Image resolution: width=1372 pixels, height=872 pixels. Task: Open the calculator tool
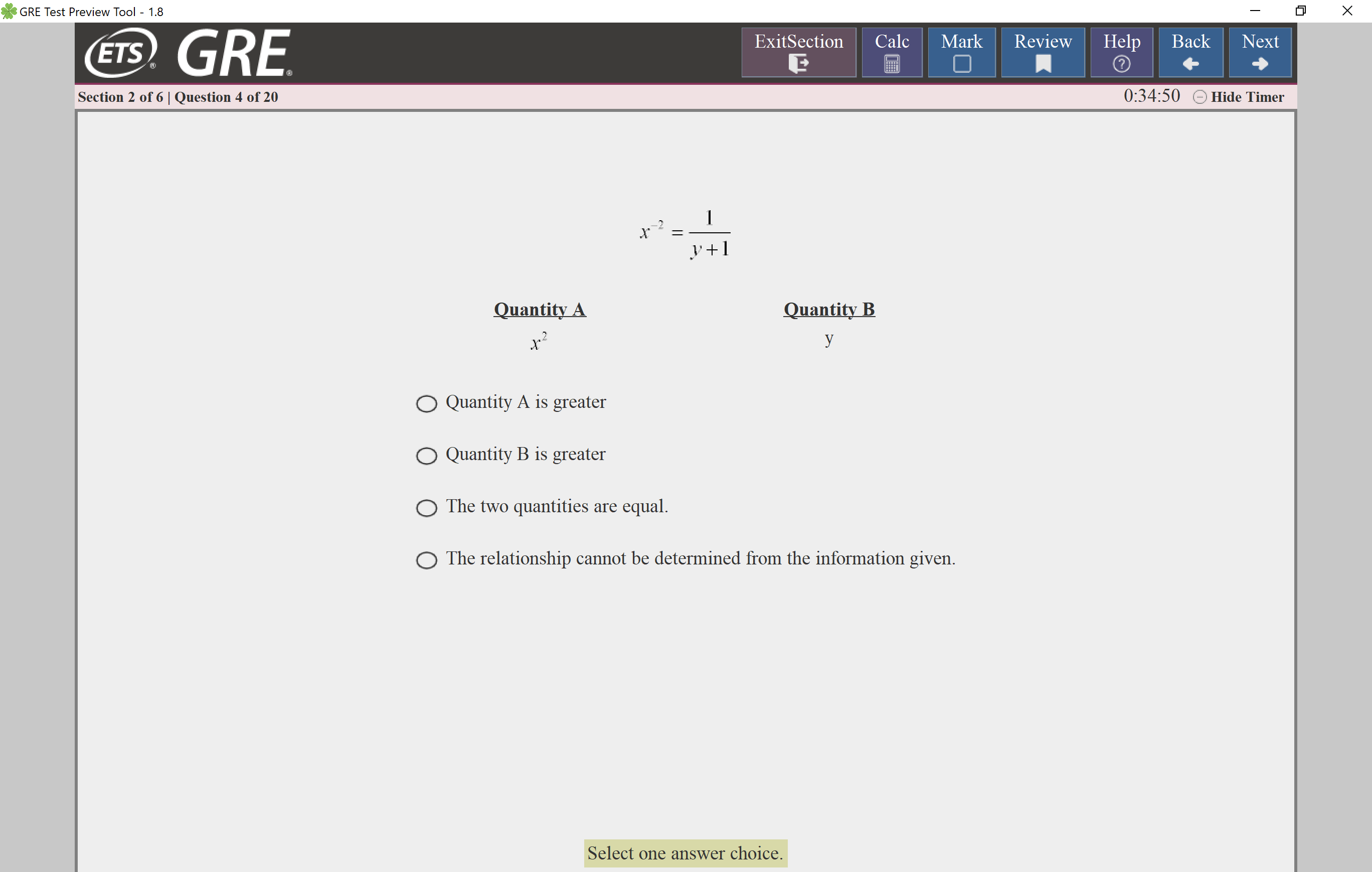pos(892,52)
